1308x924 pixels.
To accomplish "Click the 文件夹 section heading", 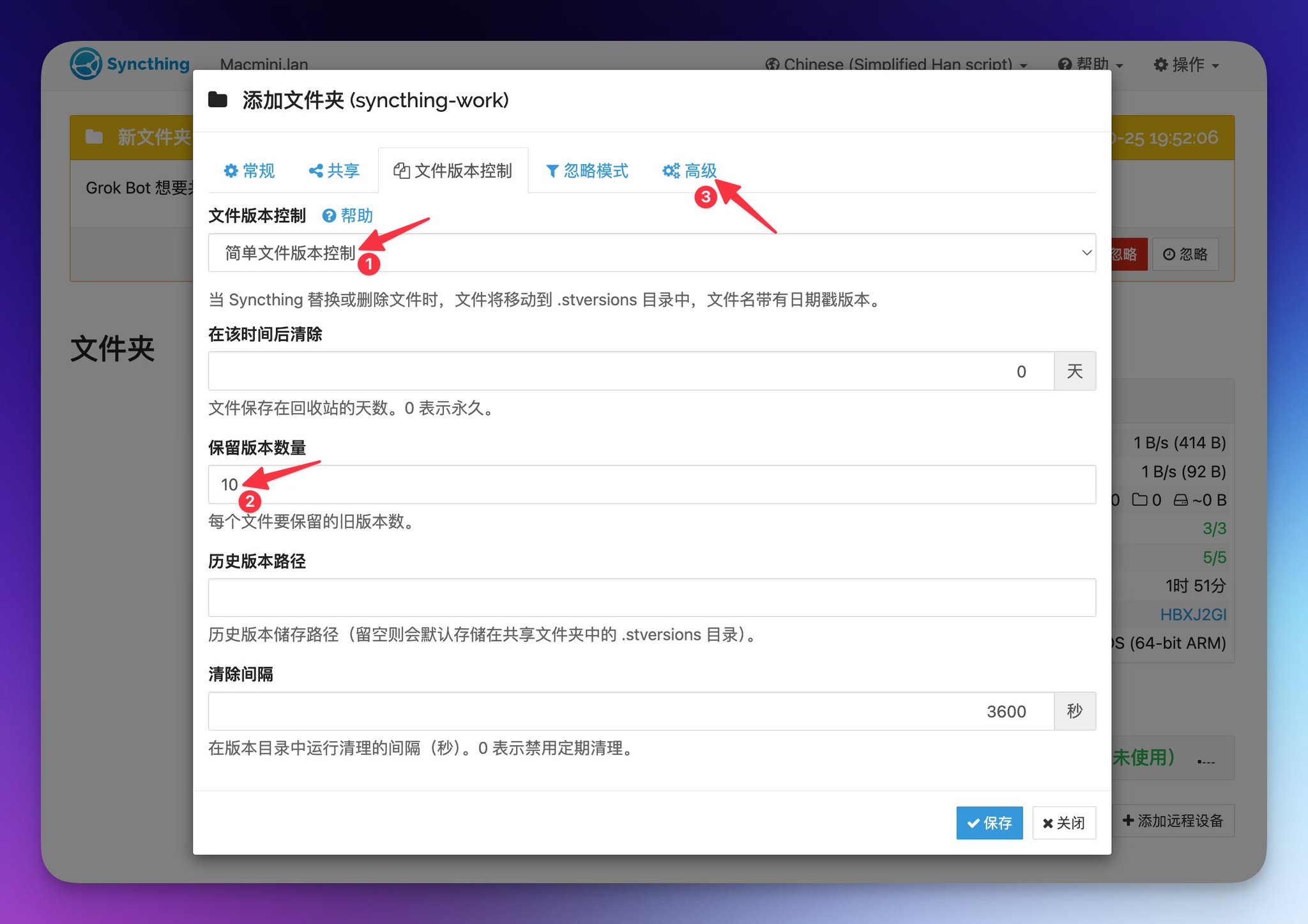I will (112, 349).
